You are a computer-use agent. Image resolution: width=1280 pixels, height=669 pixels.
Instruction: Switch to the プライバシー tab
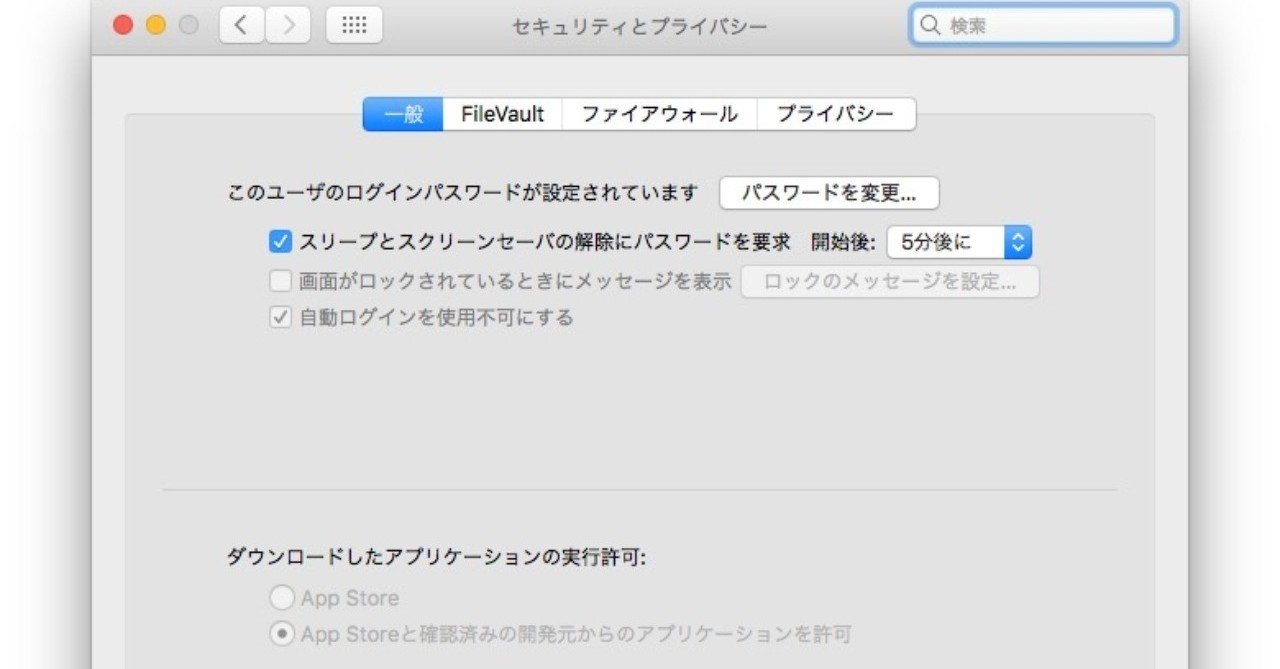pyautogui.click(x=835, y=114)
